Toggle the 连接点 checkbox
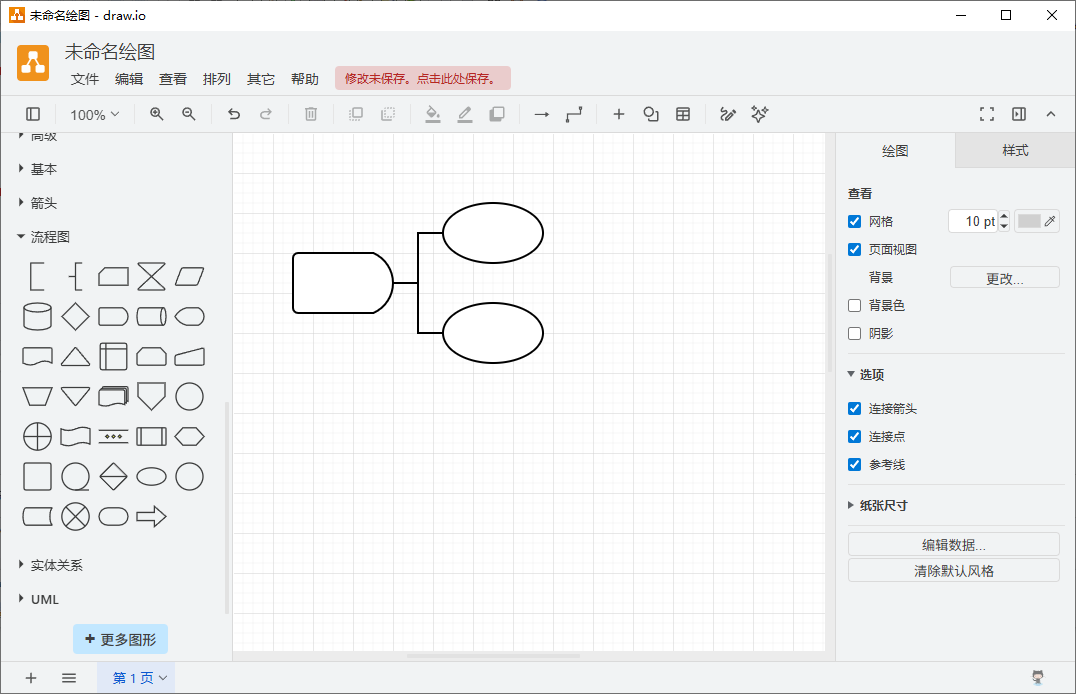Screen dimensions: 1076x694 (854, 437)
